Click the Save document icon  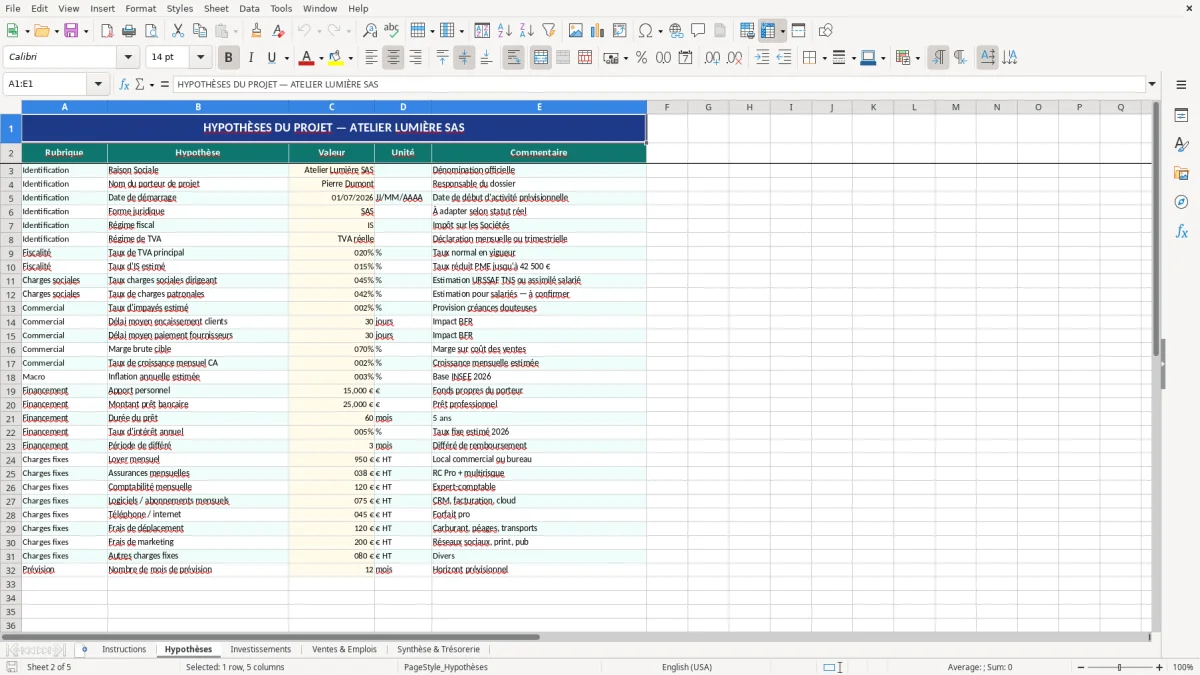click(71, 31)
